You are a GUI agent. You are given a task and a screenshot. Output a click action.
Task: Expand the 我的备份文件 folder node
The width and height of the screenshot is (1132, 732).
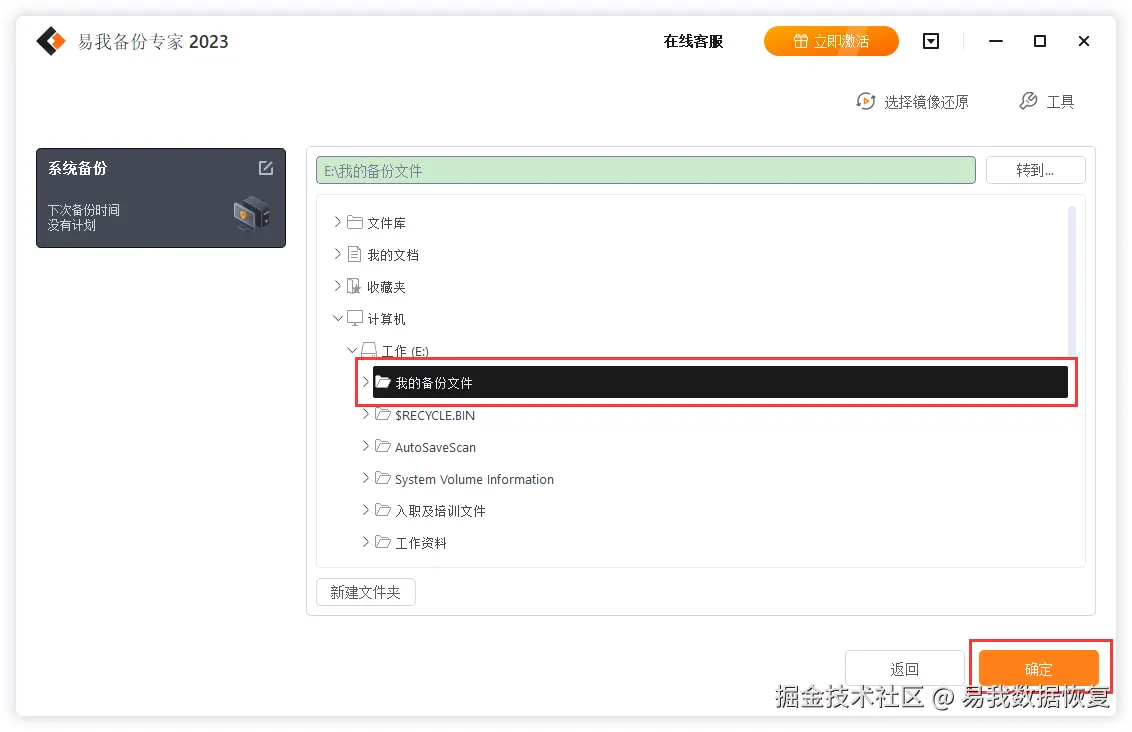click(x=365, y=382)
